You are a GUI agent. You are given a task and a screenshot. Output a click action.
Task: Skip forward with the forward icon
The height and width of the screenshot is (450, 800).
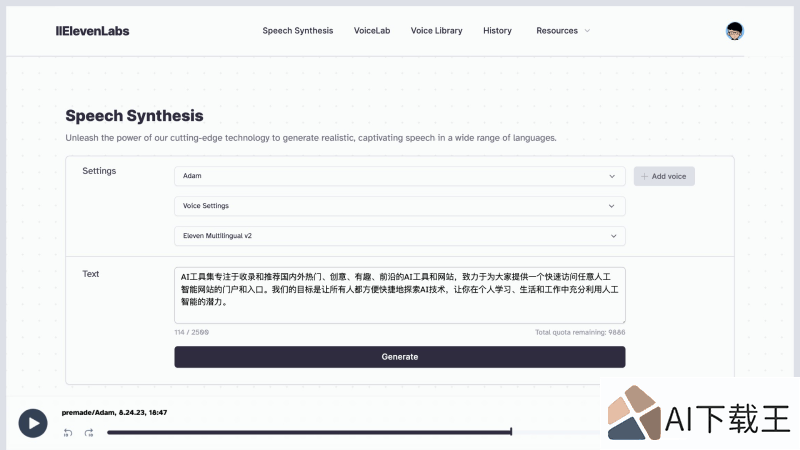coord(89,433)
